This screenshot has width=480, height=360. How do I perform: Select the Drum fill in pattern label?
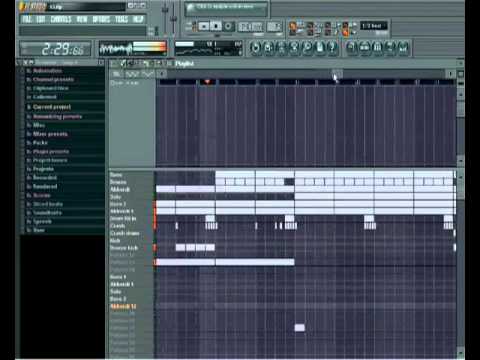123,218
